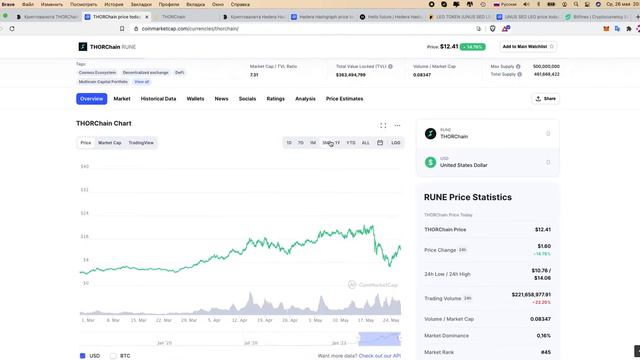Click info icon beside Total Value Locked

pyautogui.click(x=390, y=66)
